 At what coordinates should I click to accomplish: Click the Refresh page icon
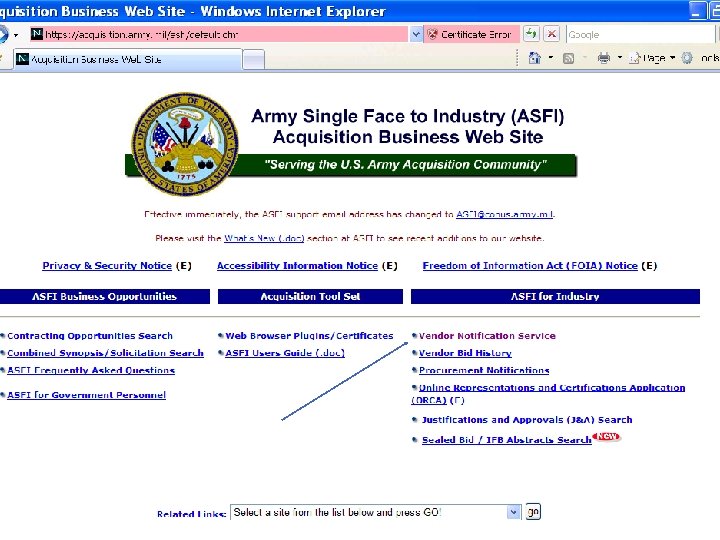coord(531,34)
